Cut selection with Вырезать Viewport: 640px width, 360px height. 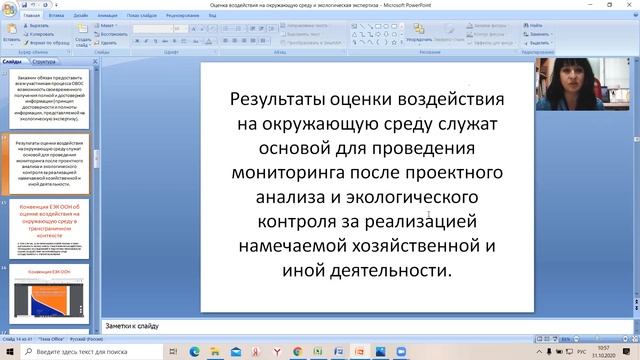pos(36,26)
